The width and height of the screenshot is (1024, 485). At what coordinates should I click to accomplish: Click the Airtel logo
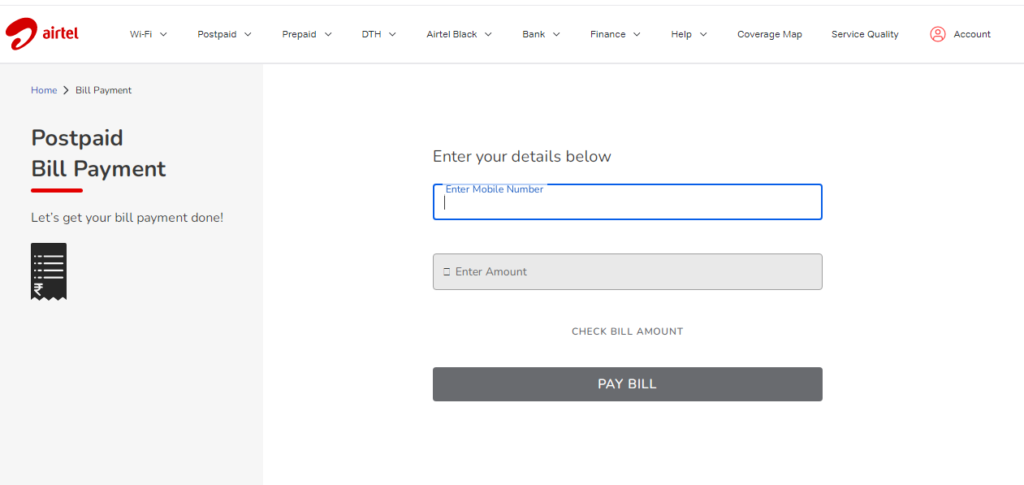click(x=42, y=34)
